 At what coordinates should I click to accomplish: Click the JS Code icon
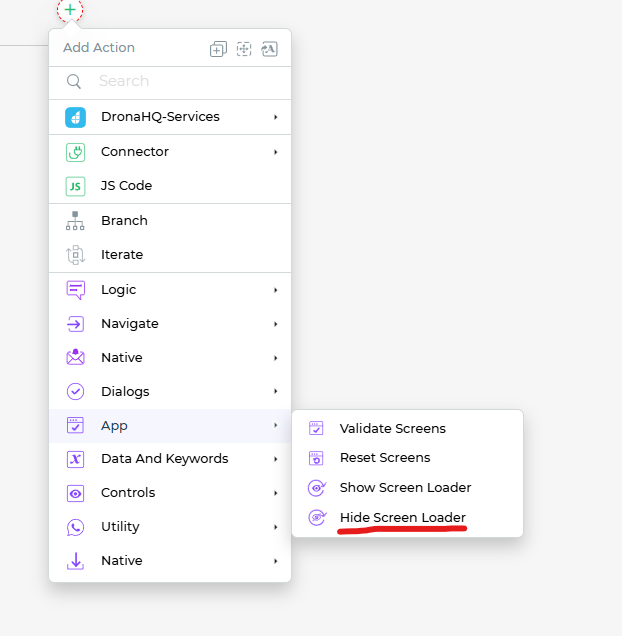pos(75,186)
